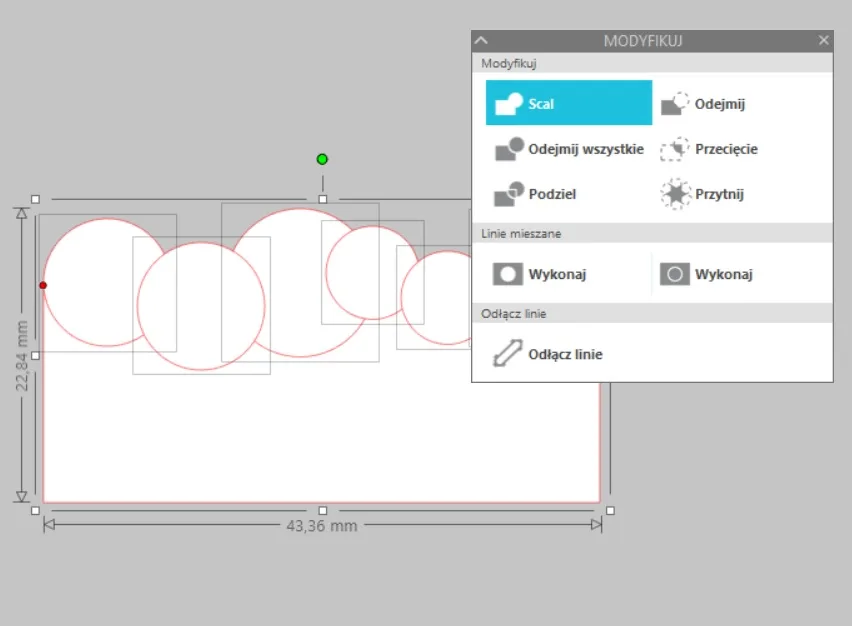This screenshot has width=852, height=626.
Task: Click the 43,36 mm width dimension label
Action: [322, 526]
